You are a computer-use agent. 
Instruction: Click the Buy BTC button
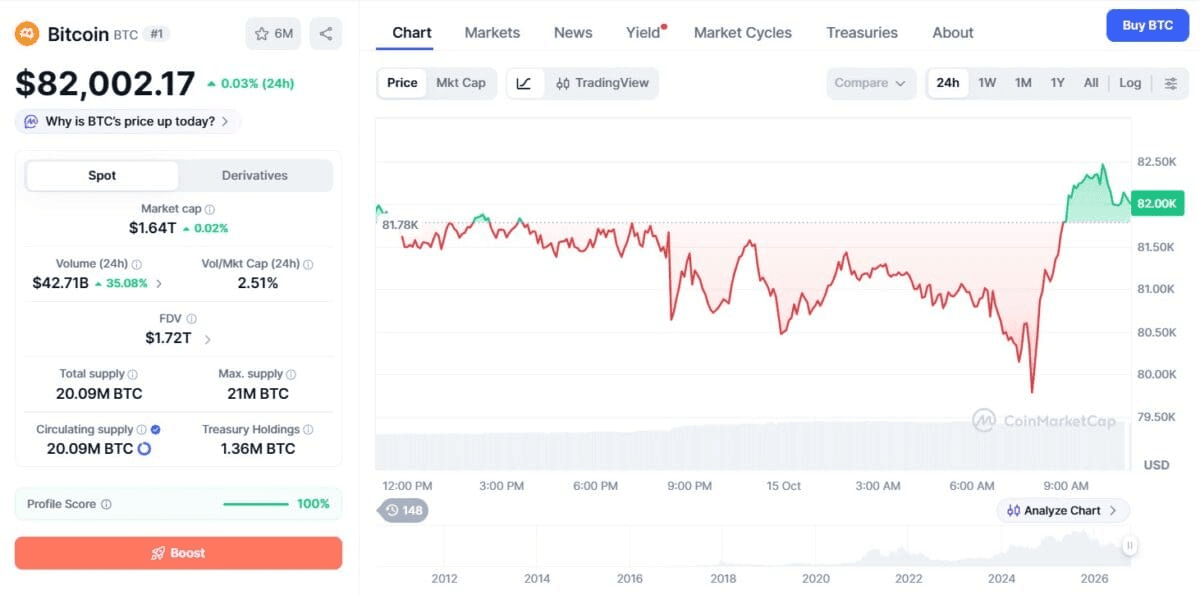[1147, 25]
